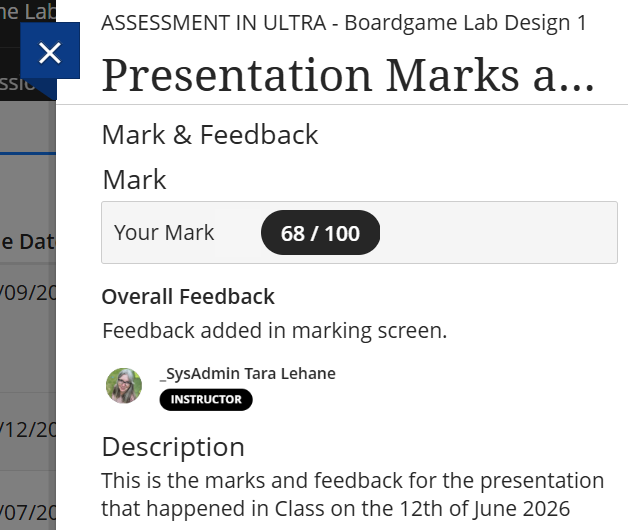Click the Mark section heading
The height and width of the screenshot is (530, 628).
pyautogui.click(x=134, y=179)
